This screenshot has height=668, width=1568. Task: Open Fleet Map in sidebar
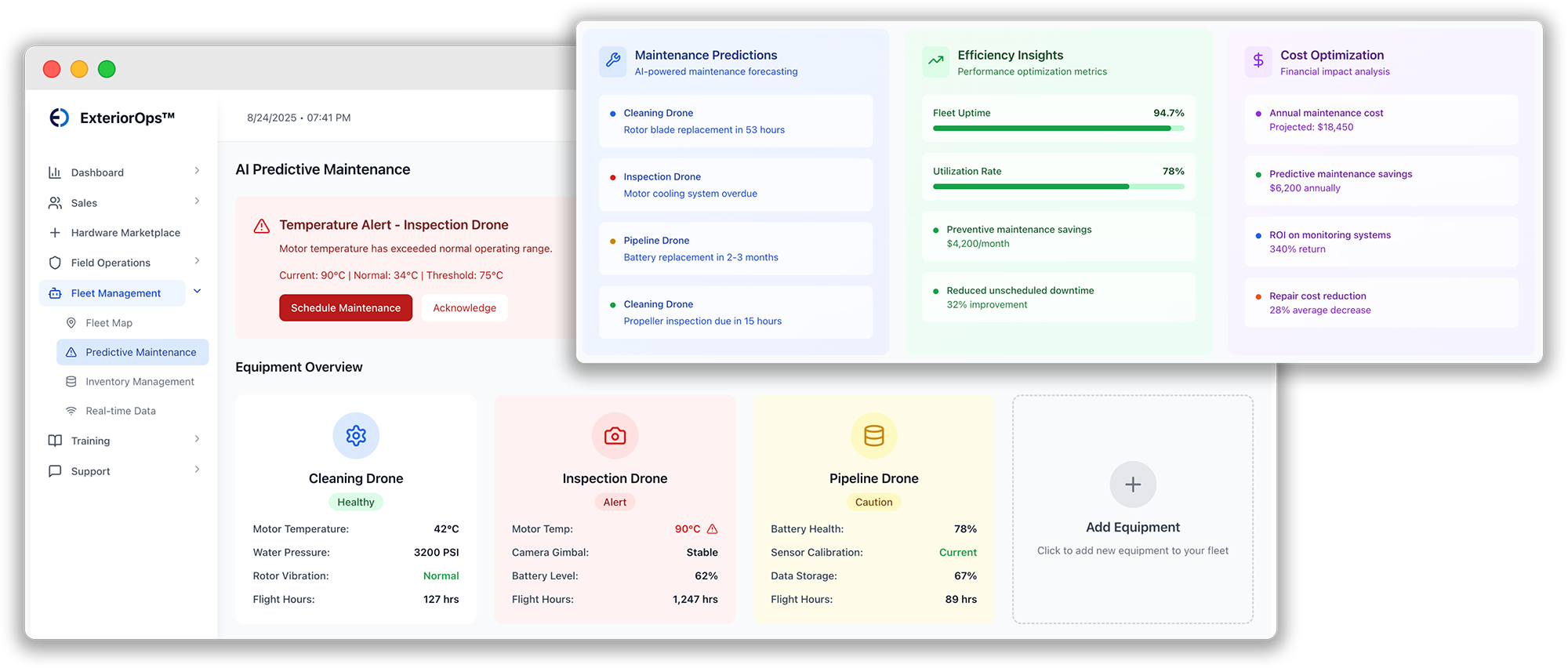[x=109, y=323]
